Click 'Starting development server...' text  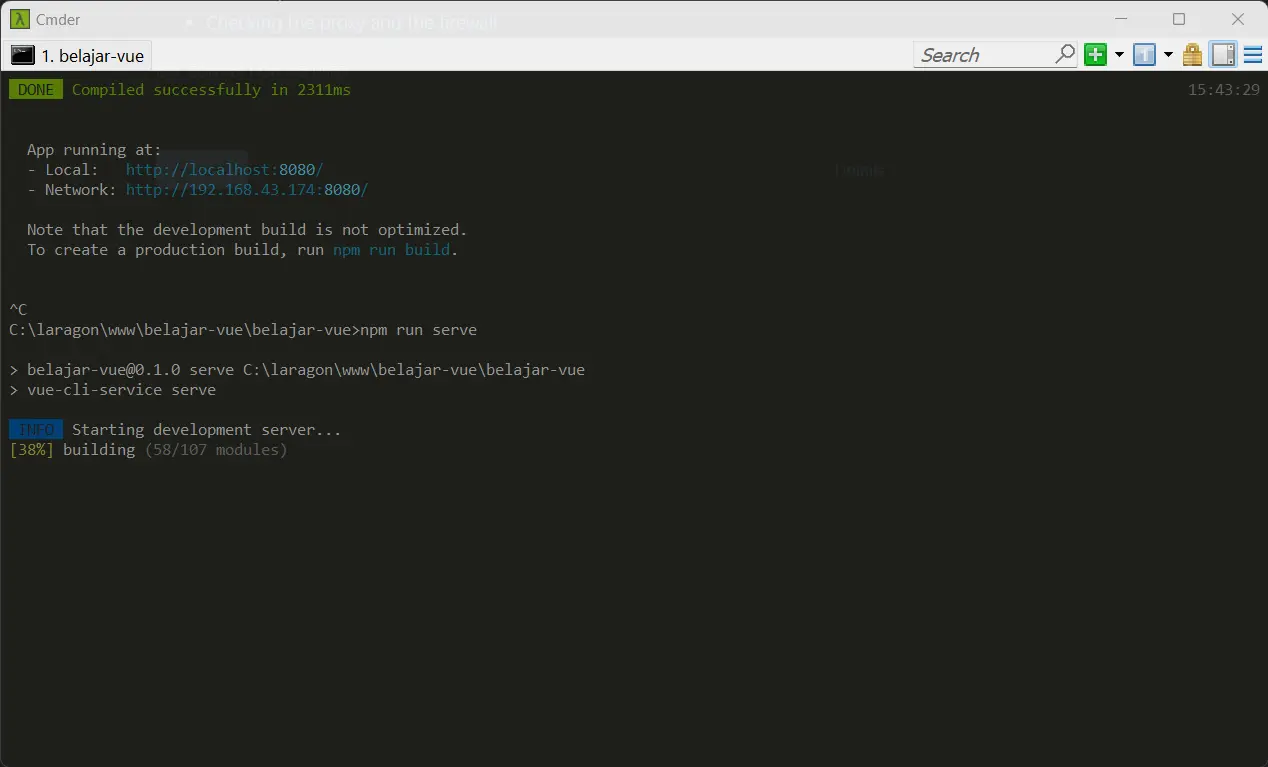point(207,430)
